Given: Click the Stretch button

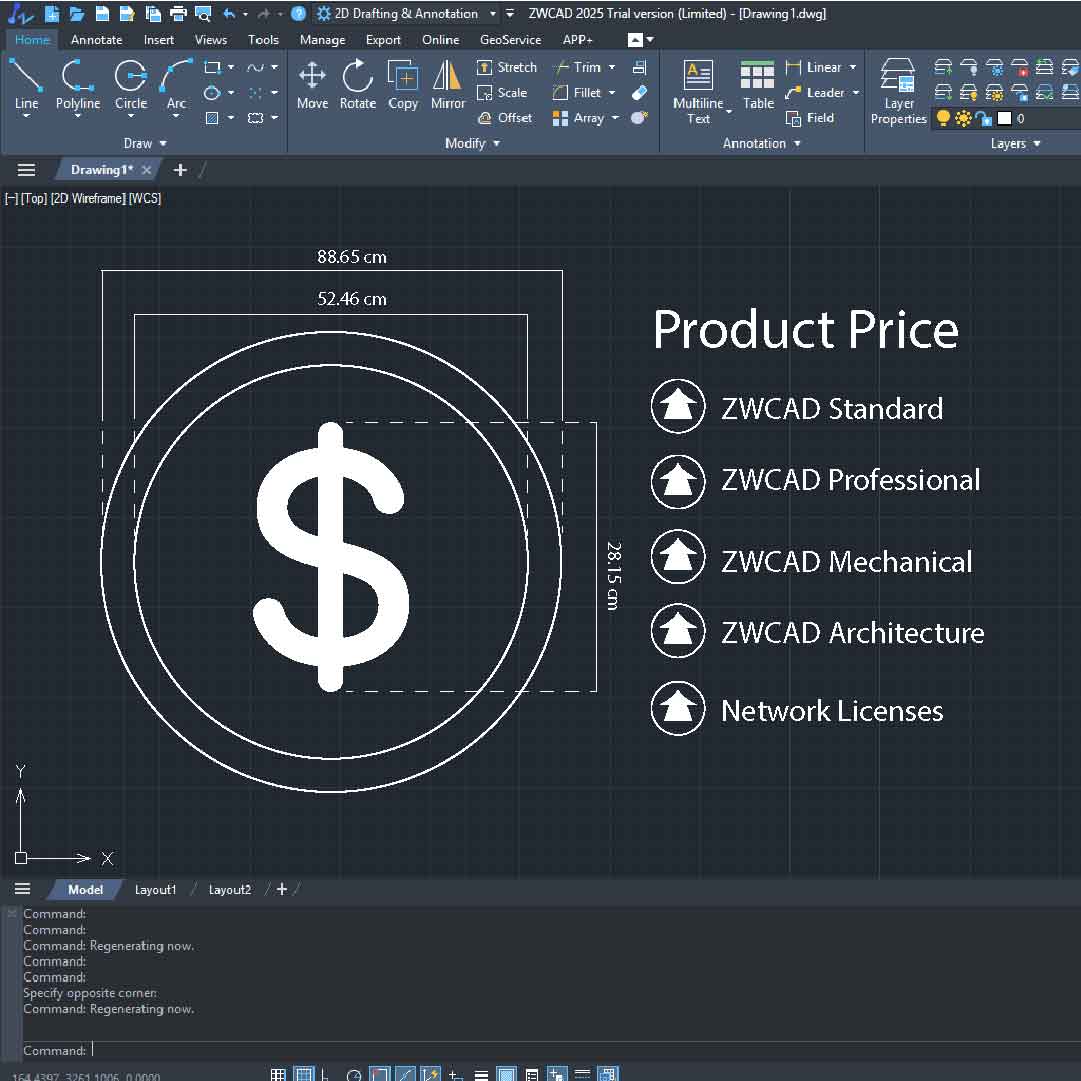Looking at the screenshot, I should tap(507, 68).
